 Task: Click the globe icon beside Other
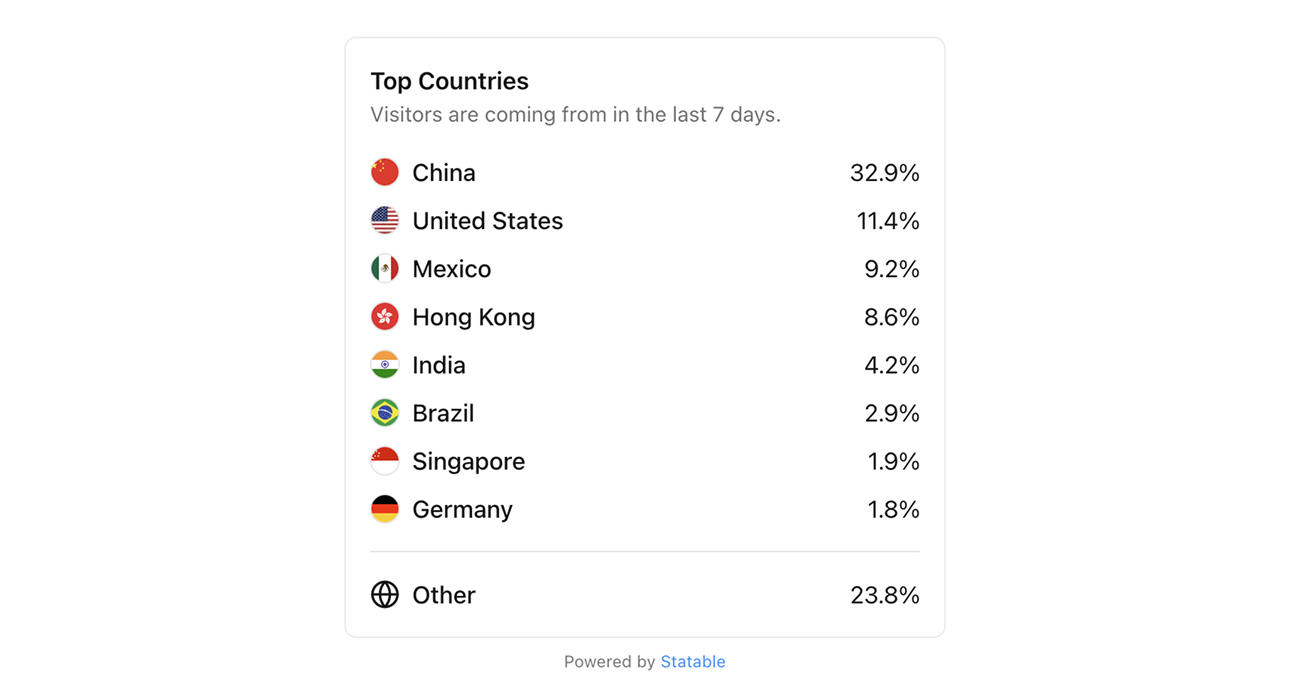tap(385, 594)
